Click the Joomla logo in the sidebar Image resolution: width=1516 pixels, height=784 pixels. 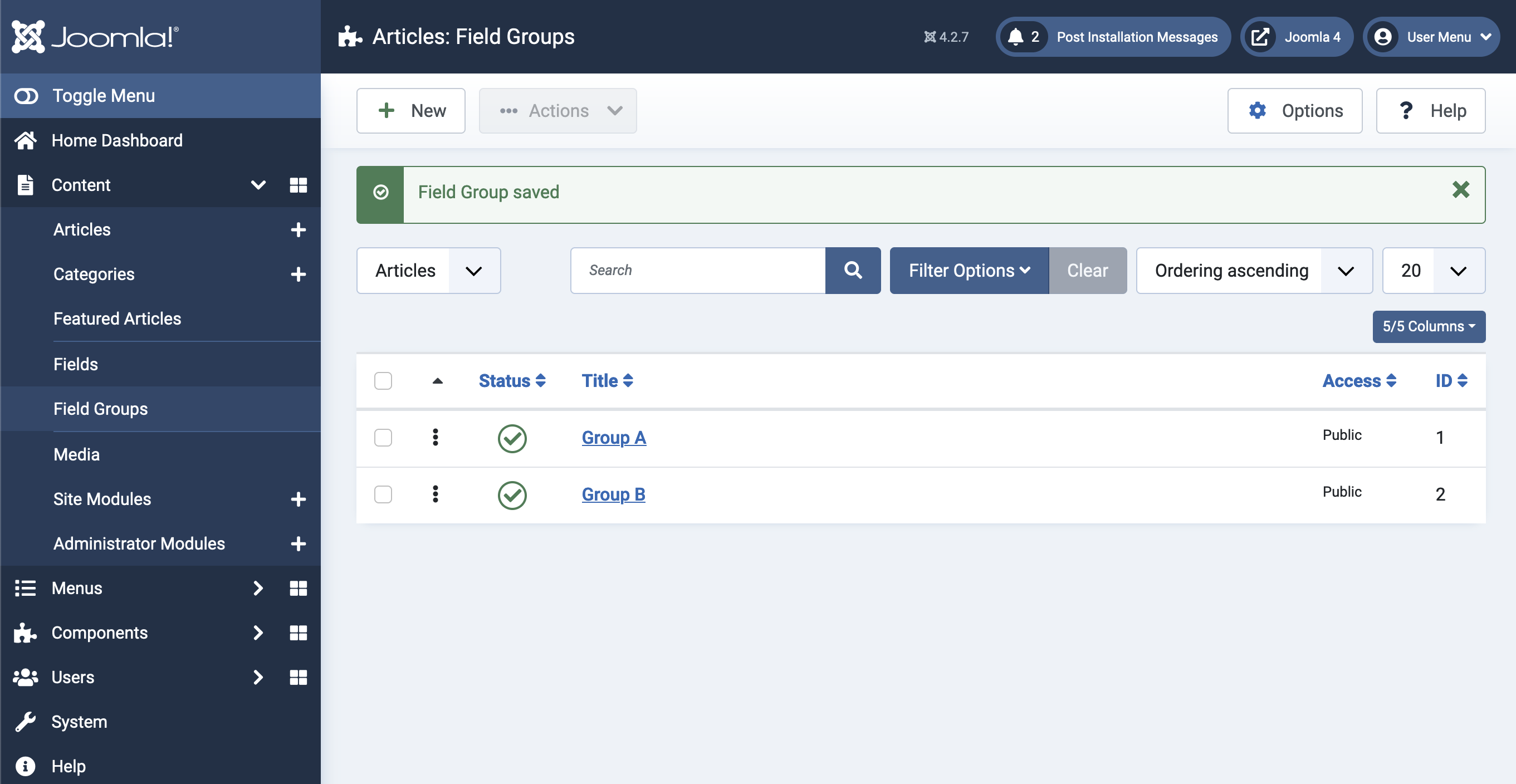pos(93,37)
